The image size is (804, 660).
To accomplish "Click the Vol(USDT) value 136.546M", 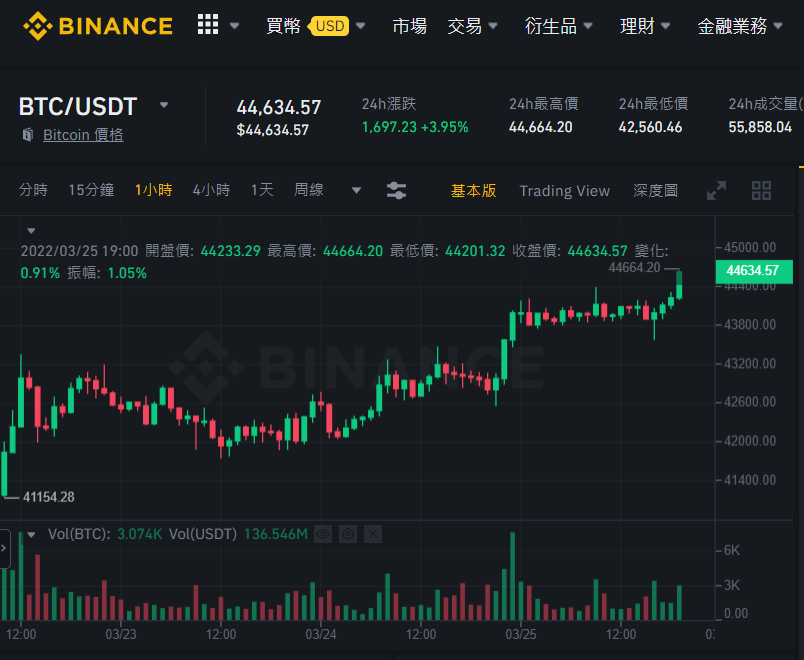I will point(276,534).
